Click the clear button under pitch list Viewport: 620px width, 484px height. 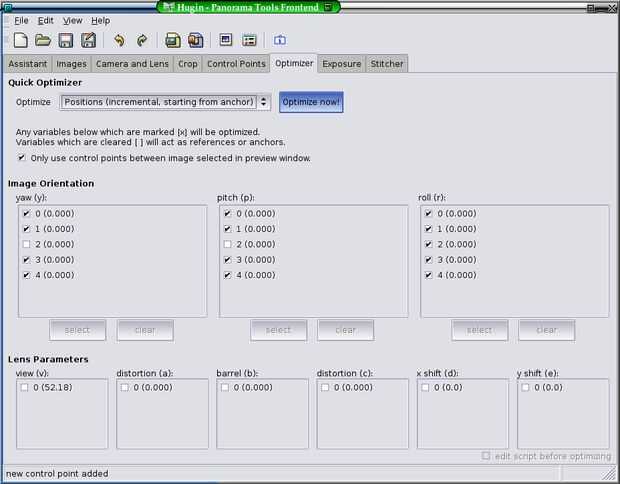click(x=346, y=330)
